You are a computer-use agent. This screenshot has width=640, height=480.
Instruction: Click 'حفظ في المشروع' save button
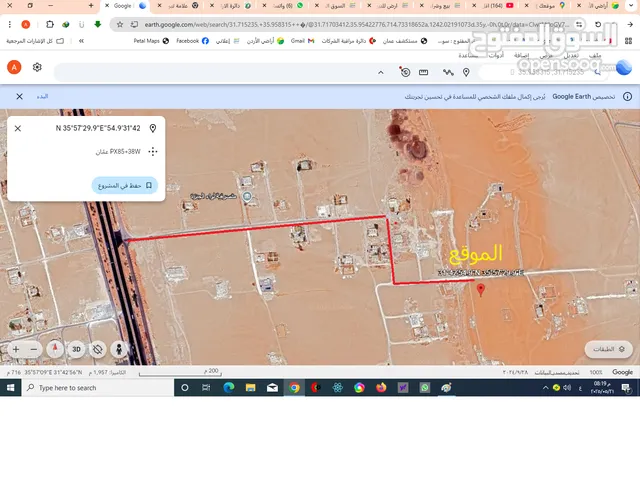[x=124, y=185]
